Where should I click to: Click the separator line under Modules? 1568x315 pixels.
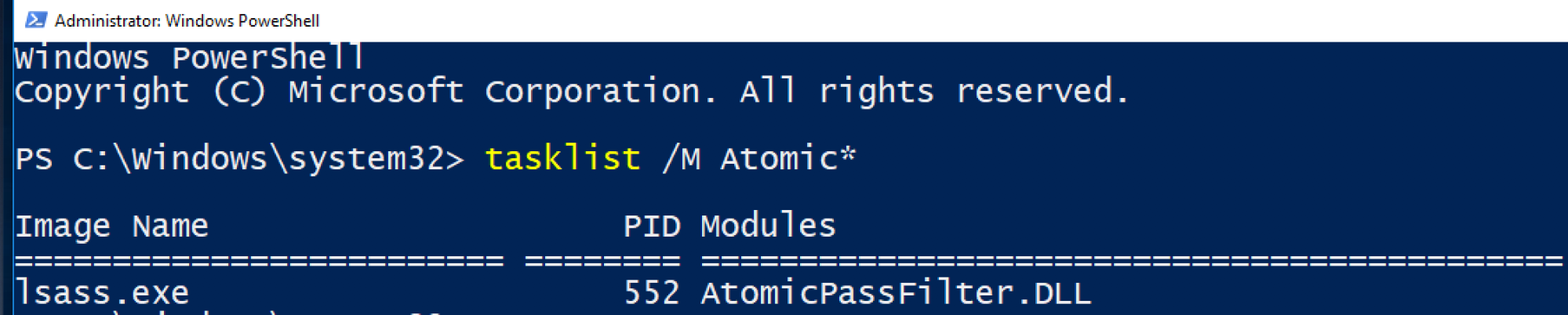pos(1130,260)
